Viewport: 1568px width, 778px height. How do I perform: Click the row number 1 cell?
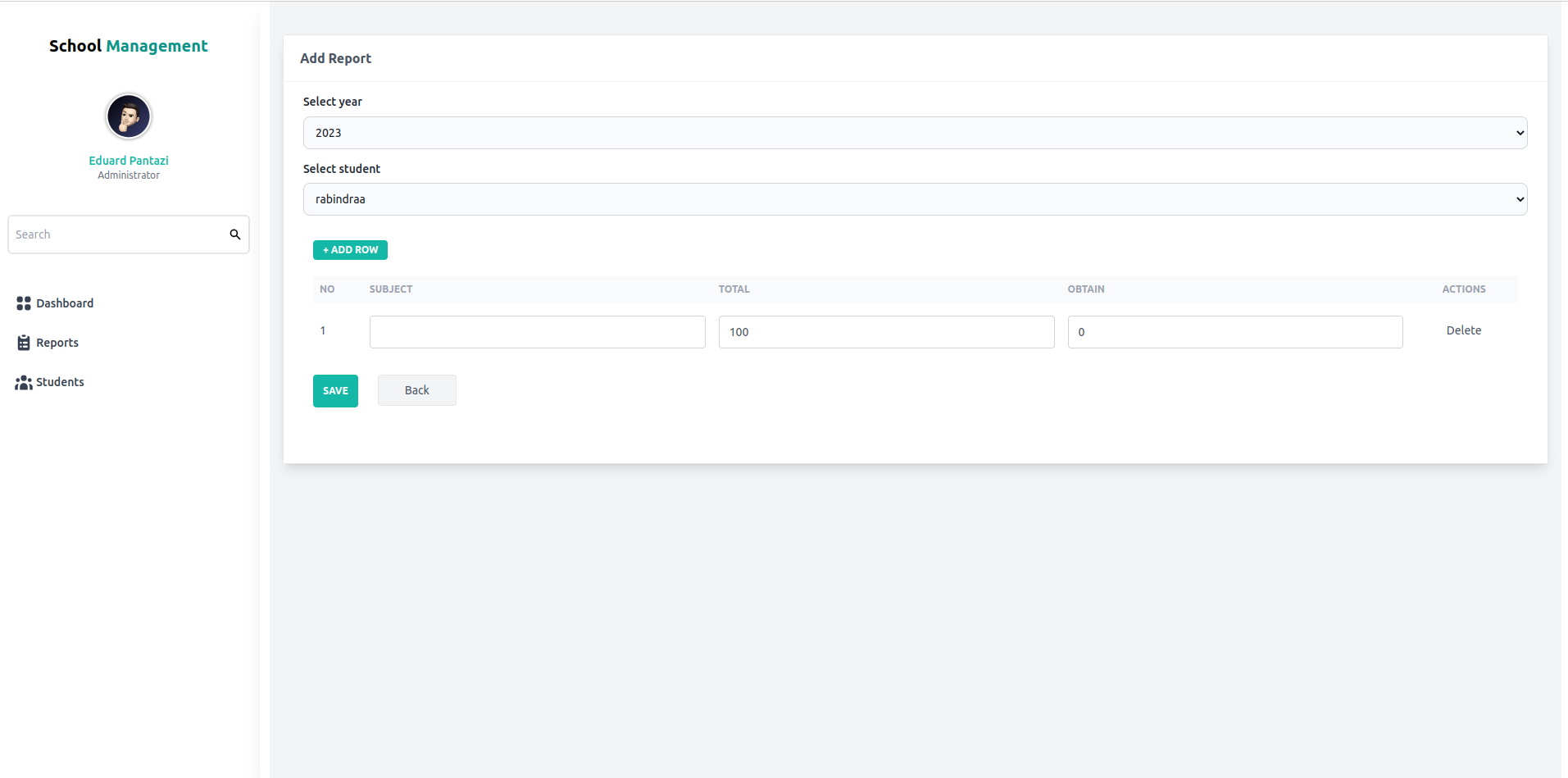pos(323,330)
